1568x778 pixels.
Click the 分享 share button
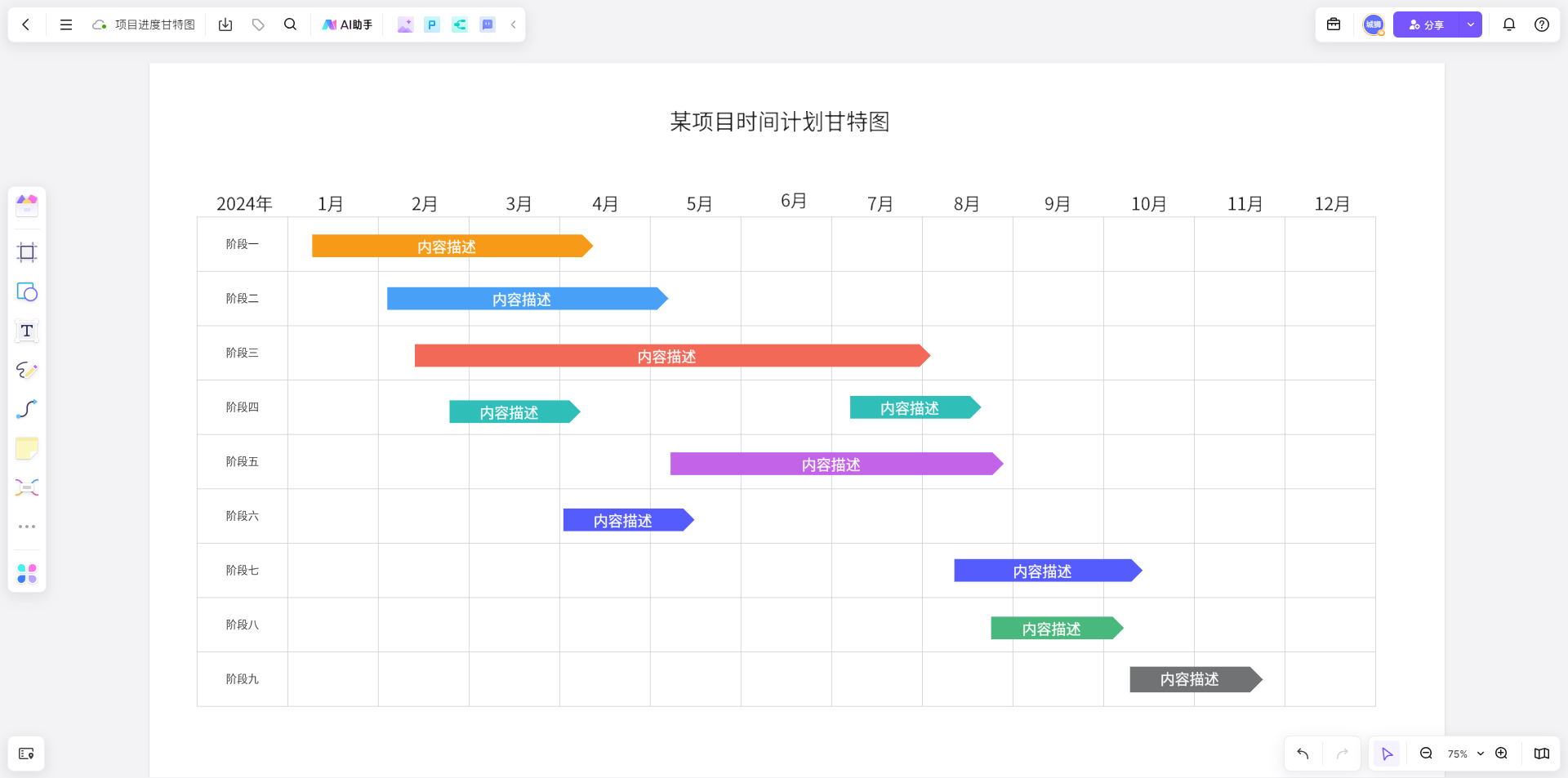click(1428, 24)
